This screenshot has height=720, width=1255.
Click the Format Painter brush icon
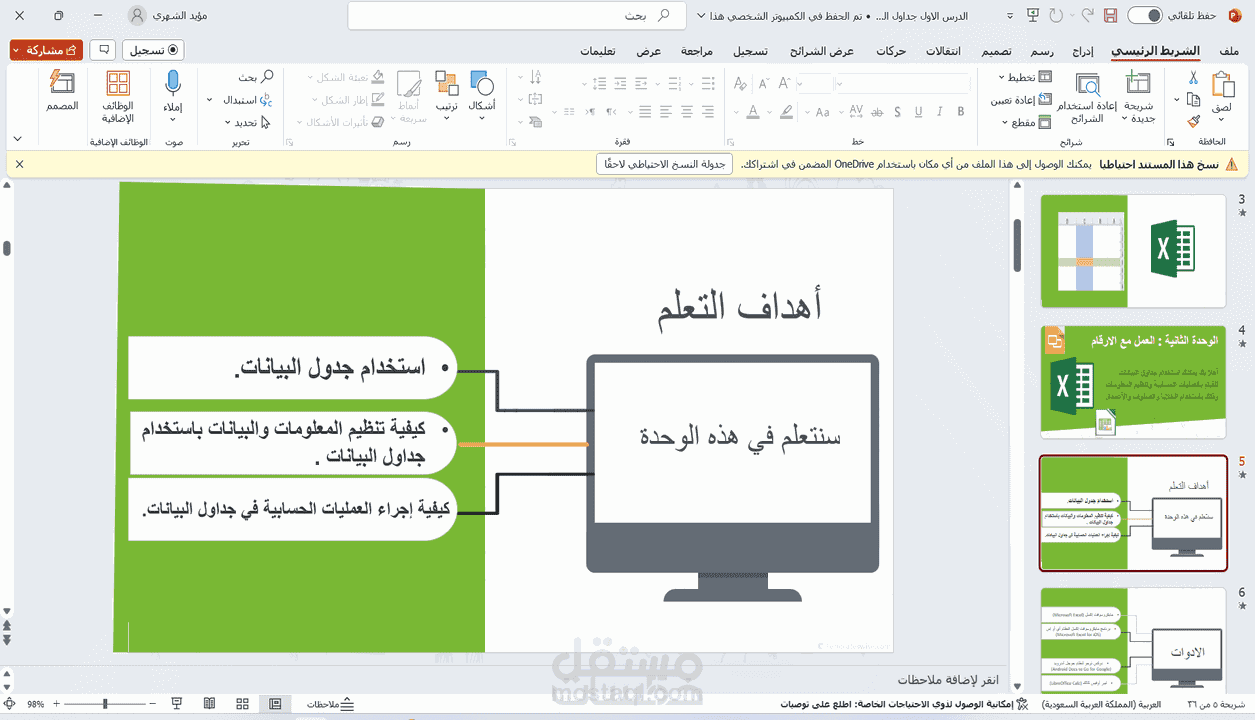pos(1195,122)
